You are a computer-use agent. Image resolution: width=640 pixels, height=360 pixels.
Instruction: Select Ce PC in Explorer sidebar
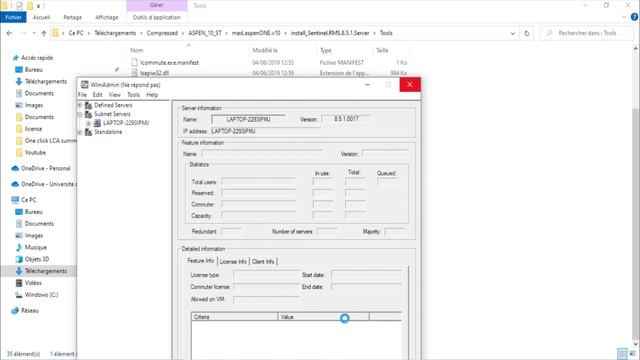point(29,200)
